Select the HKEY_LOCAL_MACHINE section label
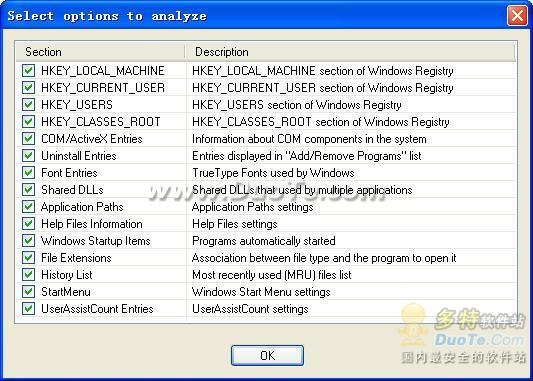The height and width of the screenshot is (381, 533). (103, 71)
